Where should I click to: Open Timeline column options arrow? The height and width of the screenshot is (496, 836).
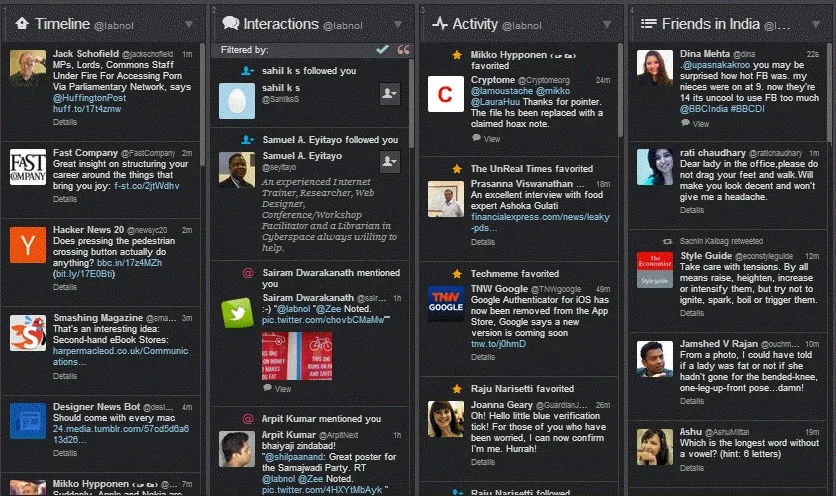pyautogui.click(x=189, y=25)
